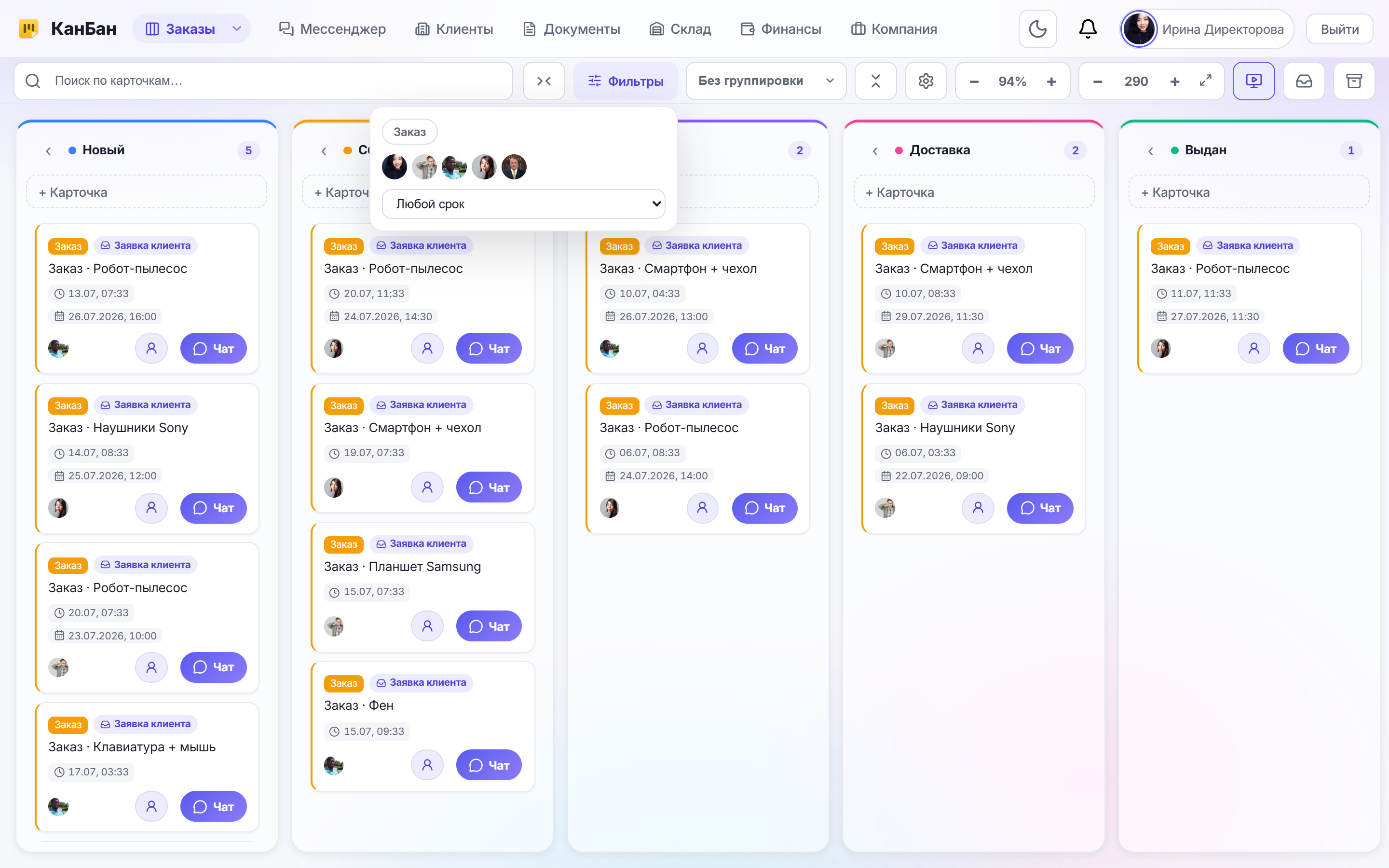Focus the card search field
The image size is (1389, 868).
pyautogui.click(x=263, y=81)
